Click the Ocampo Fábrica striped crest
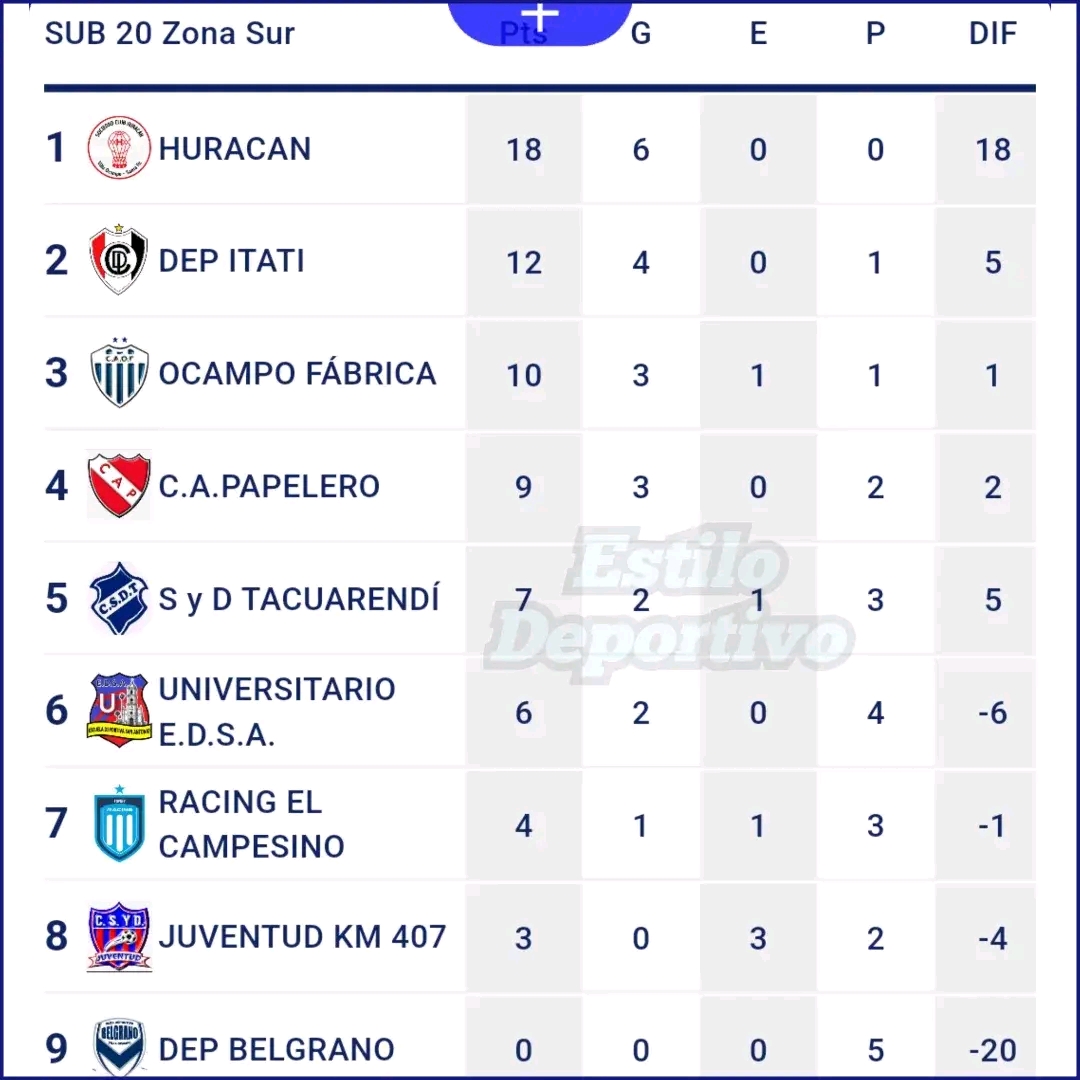 point(119,374)
